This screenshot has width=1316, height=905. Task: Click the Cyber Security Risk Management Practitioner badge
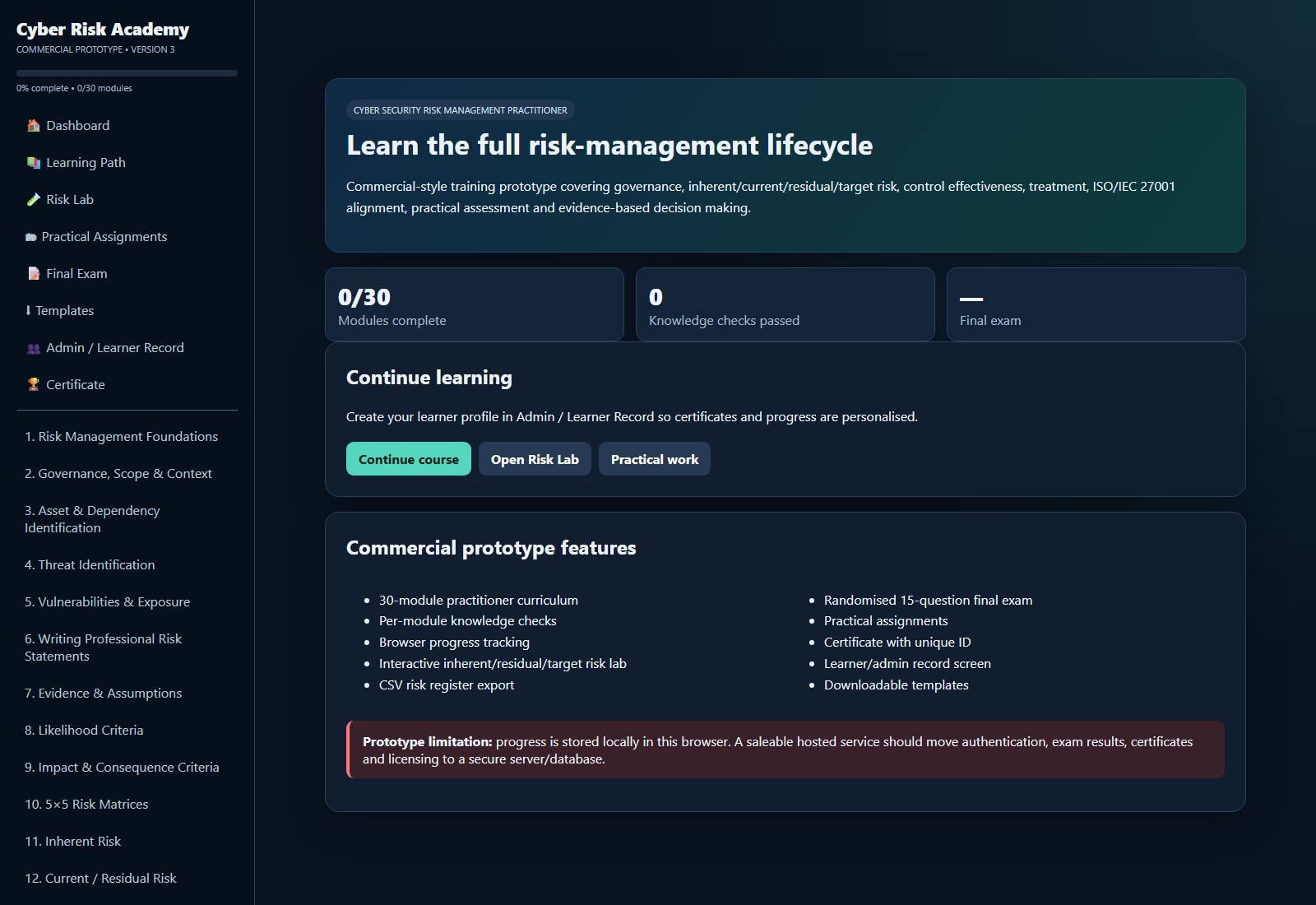461,110
